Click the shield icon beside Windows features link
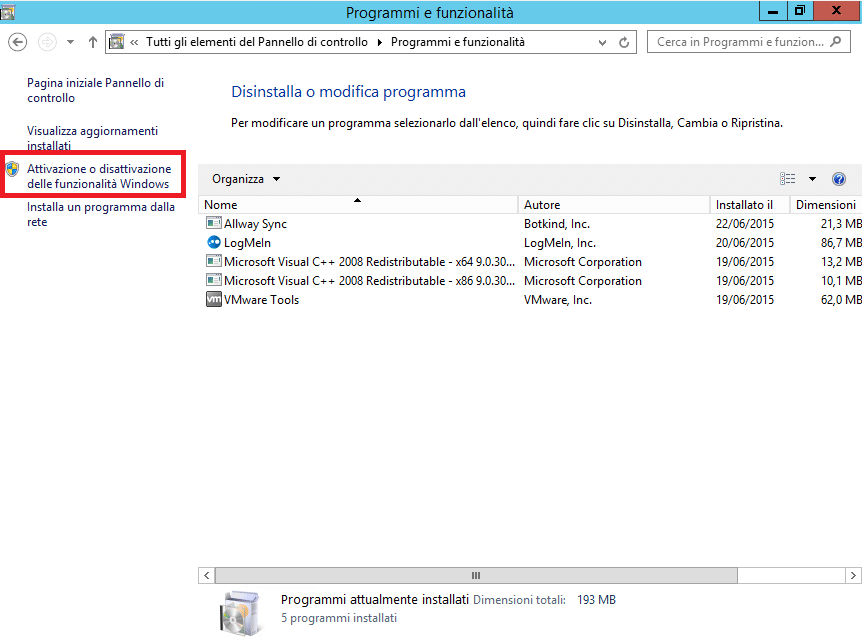 point(13,169)
